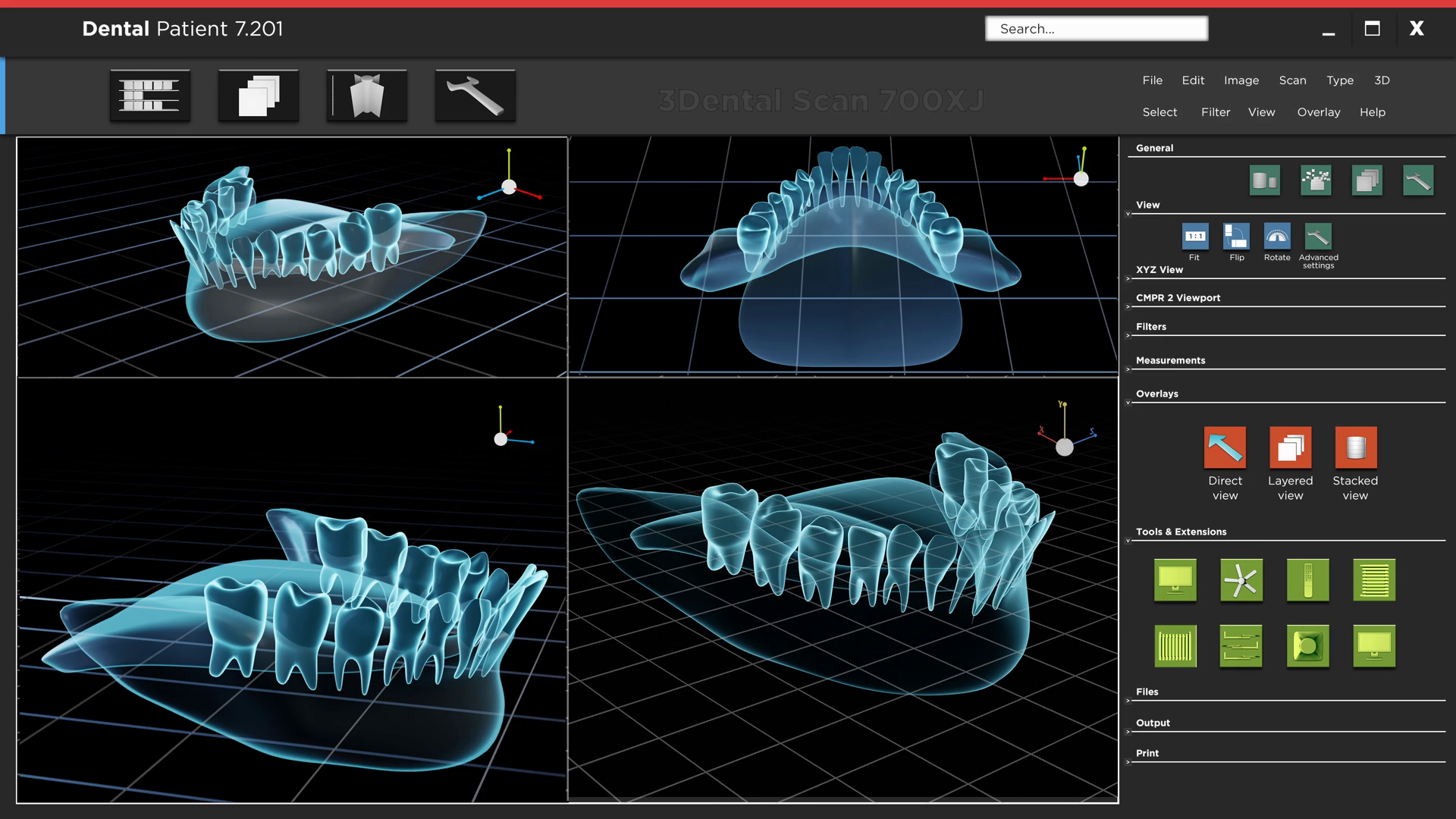Screen dimensions: 1456x819
Task: Open the hammer tool in top toolbar
Action: 475,96
